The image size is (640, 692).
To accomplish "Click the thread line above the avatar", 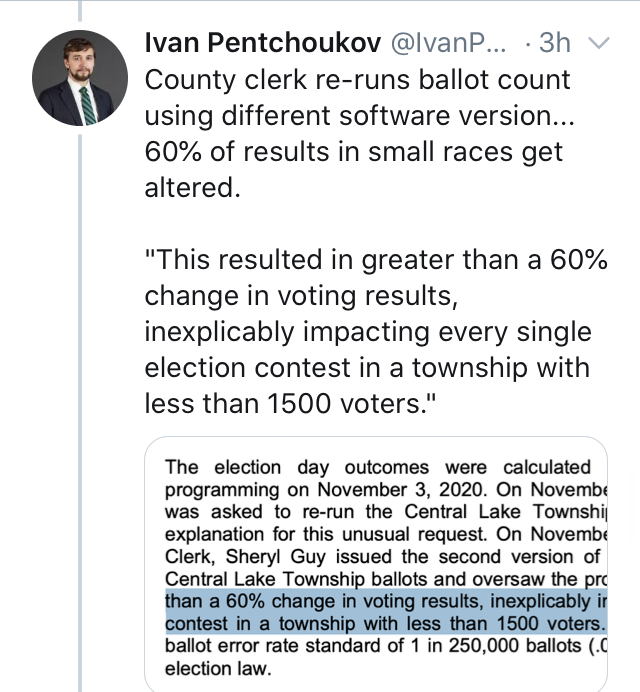I will (x=80, y=11).
